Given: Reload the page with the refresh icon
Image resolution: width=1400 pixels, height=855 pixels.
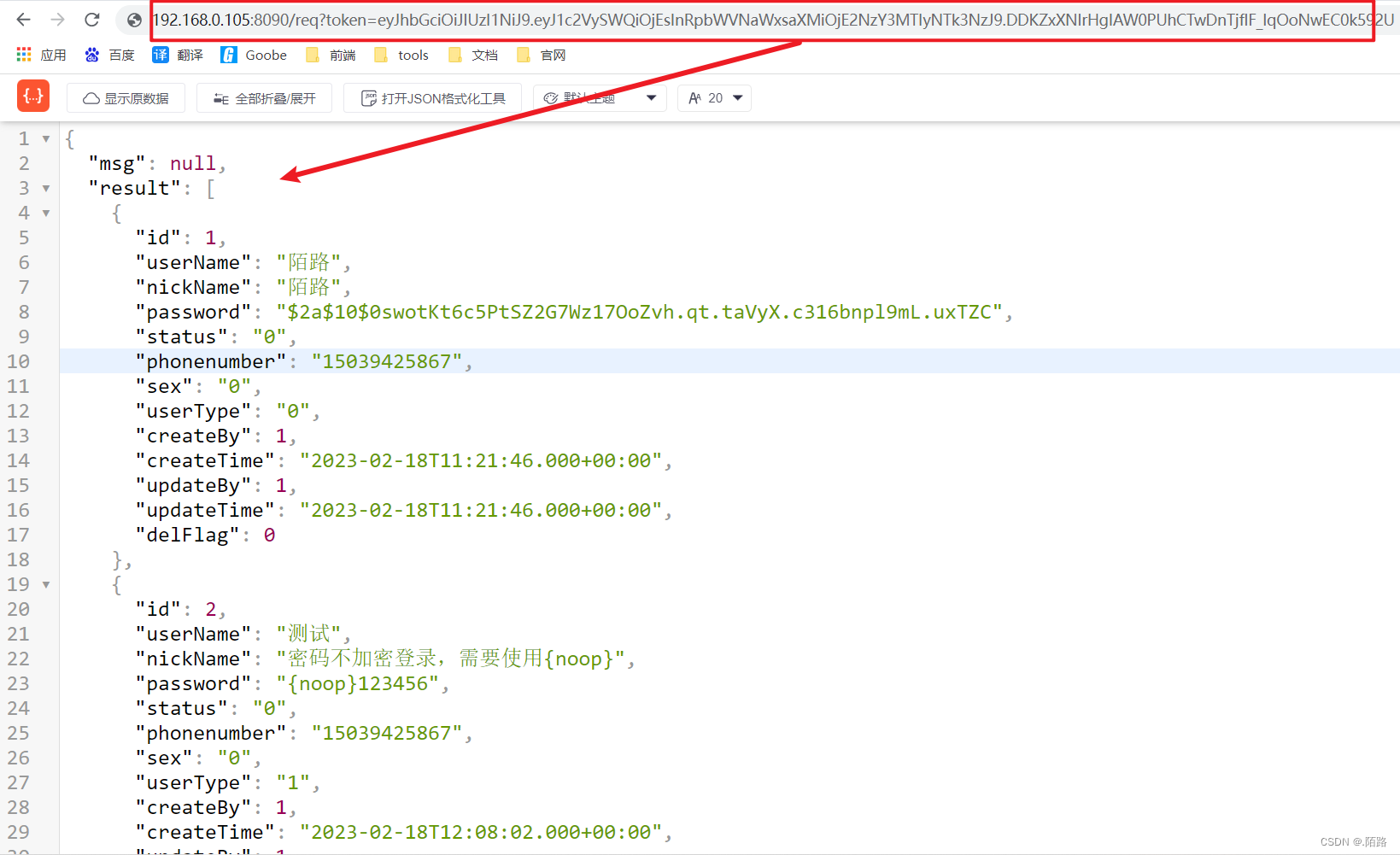Looking at the screenshot, I should [x=92, y=20].
